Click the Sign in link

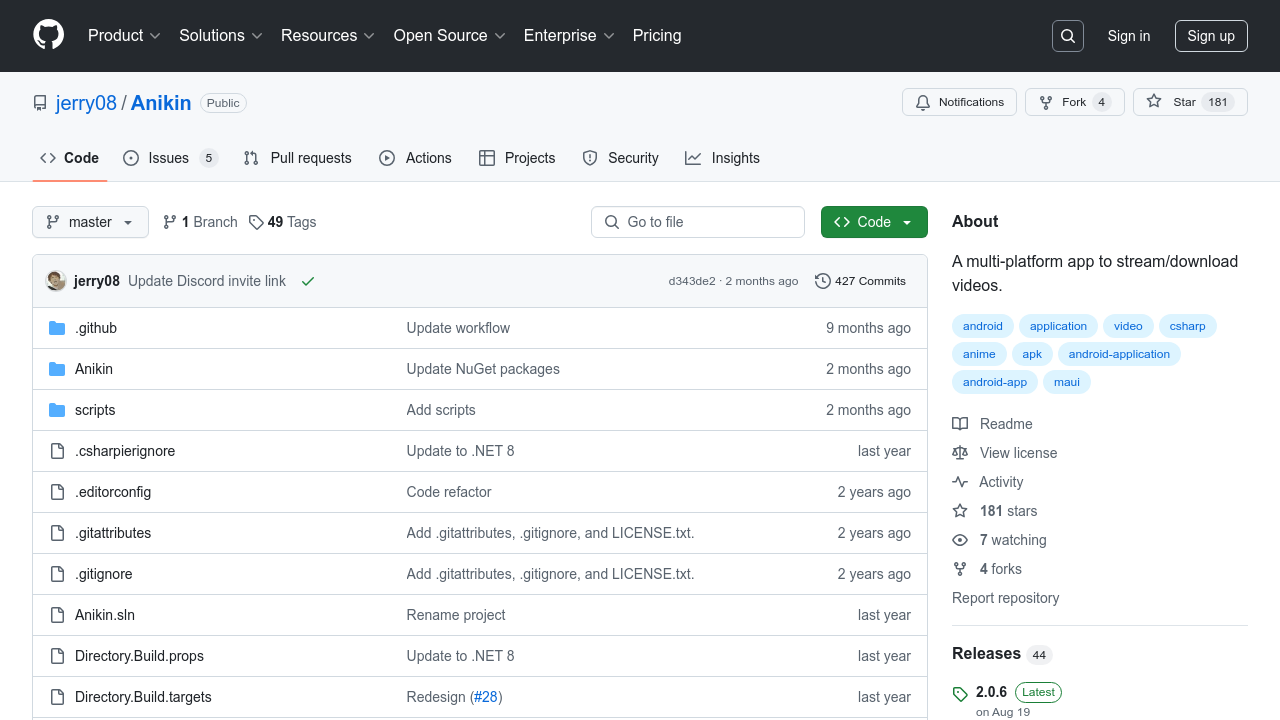click(1129, 36)
